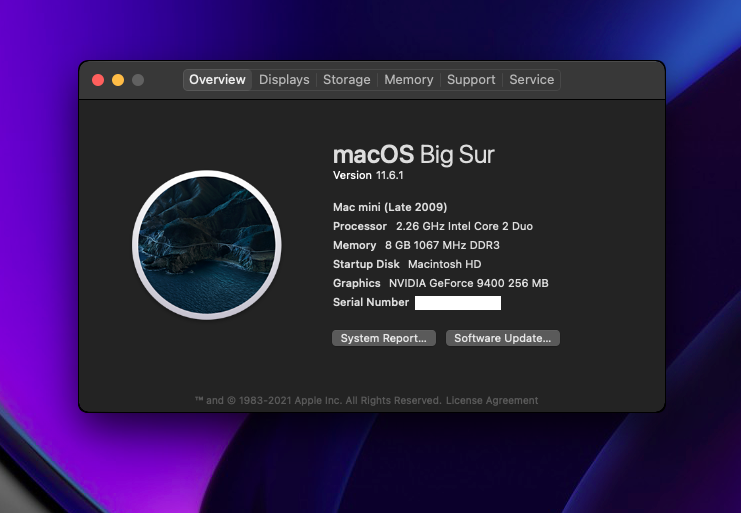741x513 pixels.
Task: Click the Processor label
Action: 360,226
